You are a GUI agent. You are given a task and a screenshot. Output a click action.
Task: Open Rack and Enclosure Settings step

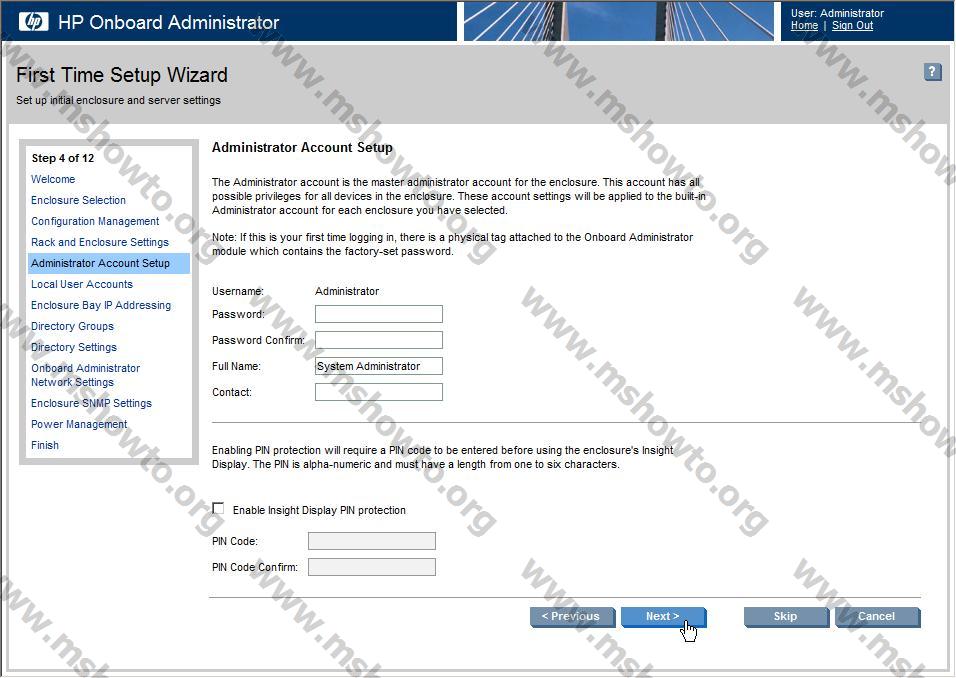(x=100, y=242)
